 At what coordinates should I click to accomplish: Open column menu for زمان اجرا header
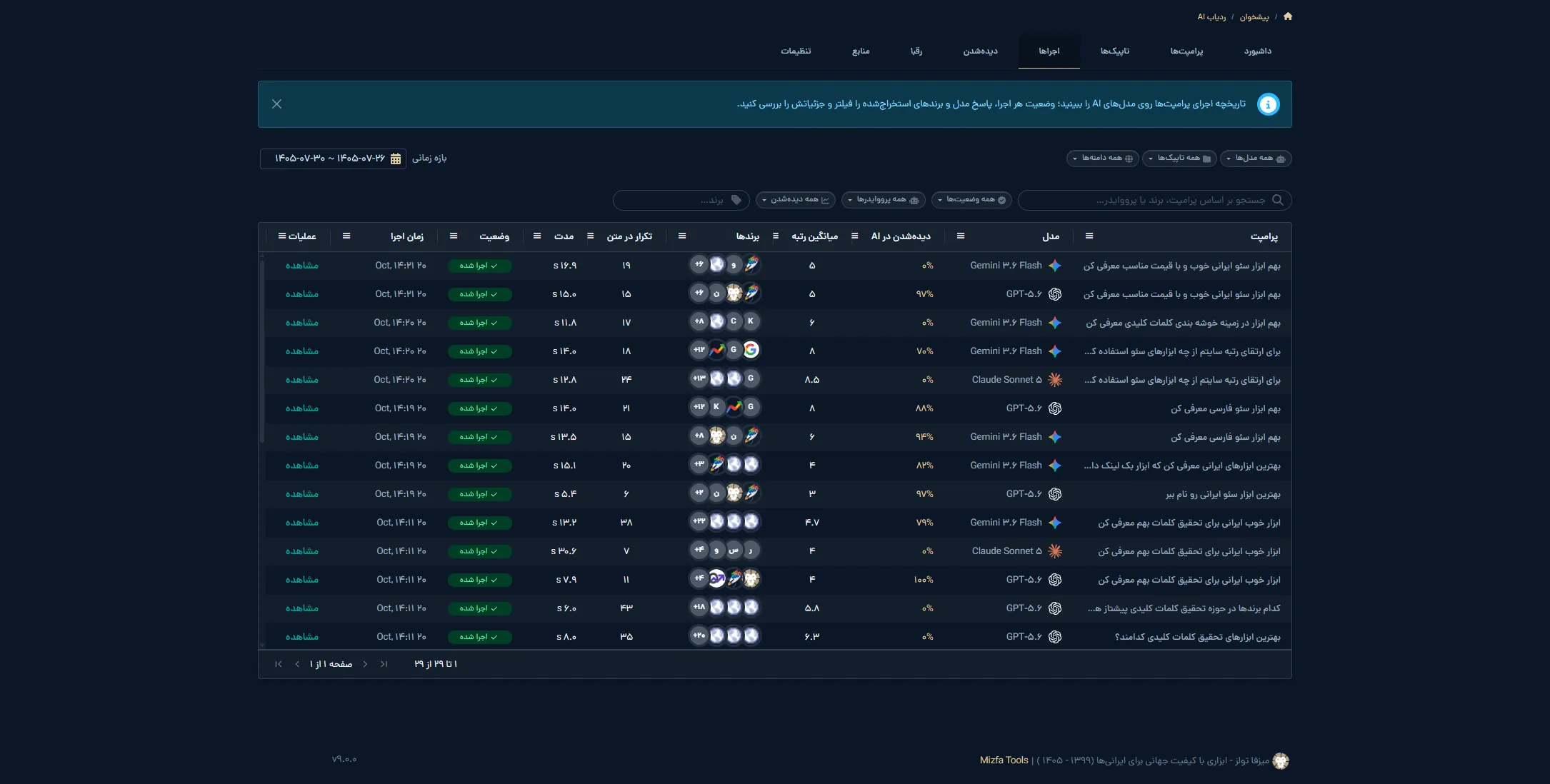346,236
